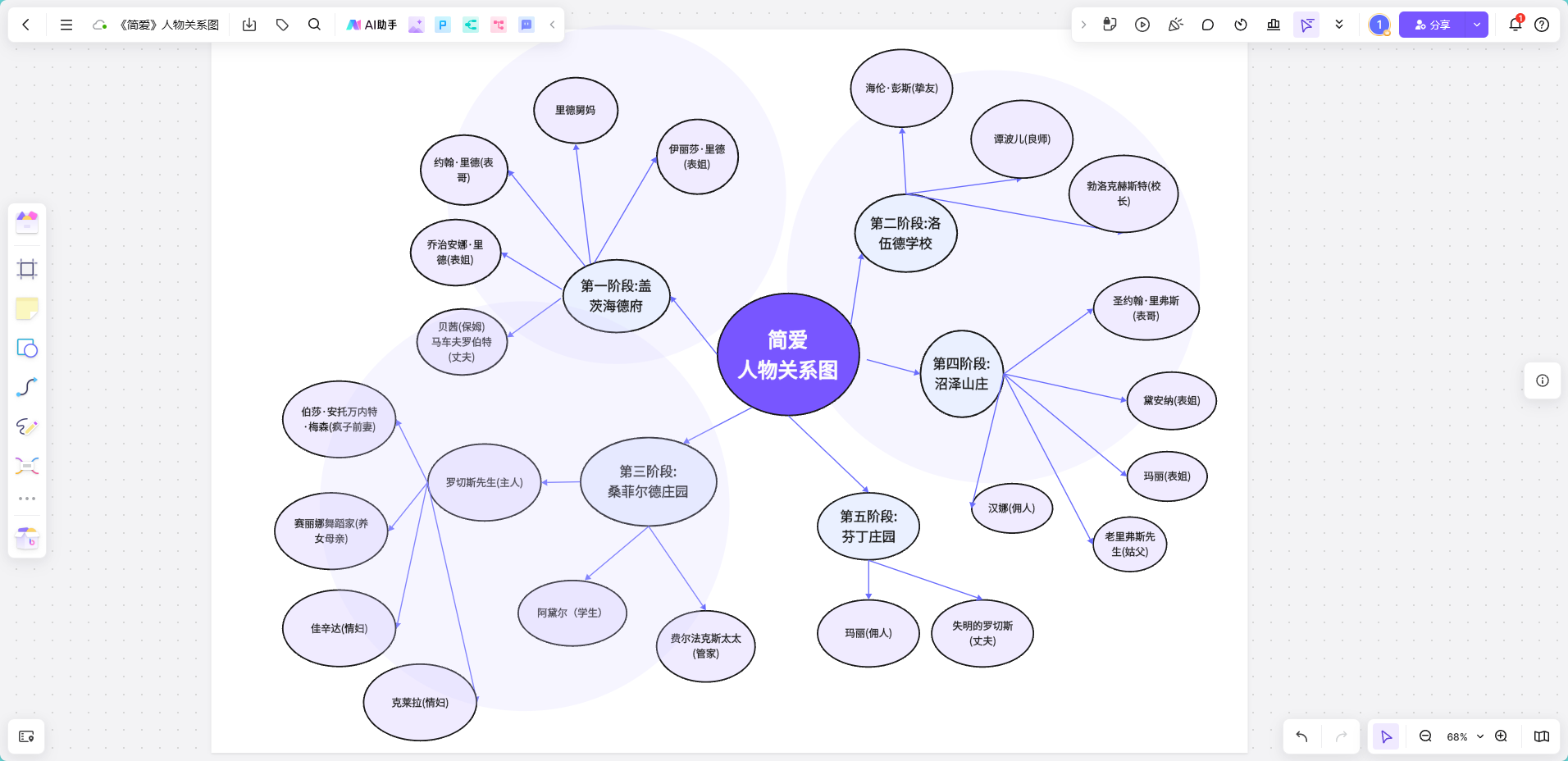1568x761 pixels.
Task: Open the comments bubble icon
Action: [1208, 25]
